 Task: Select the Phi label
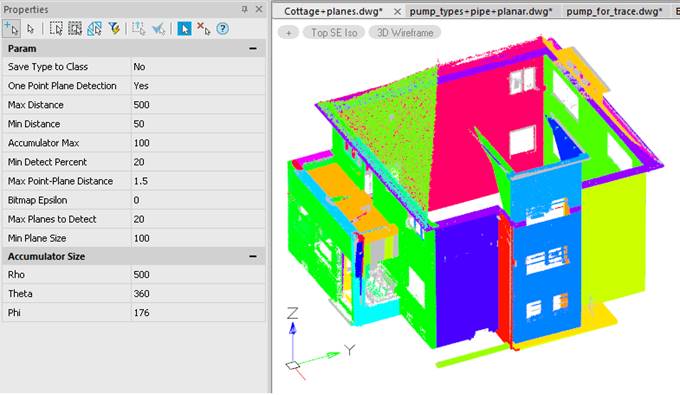coord(14,313)
